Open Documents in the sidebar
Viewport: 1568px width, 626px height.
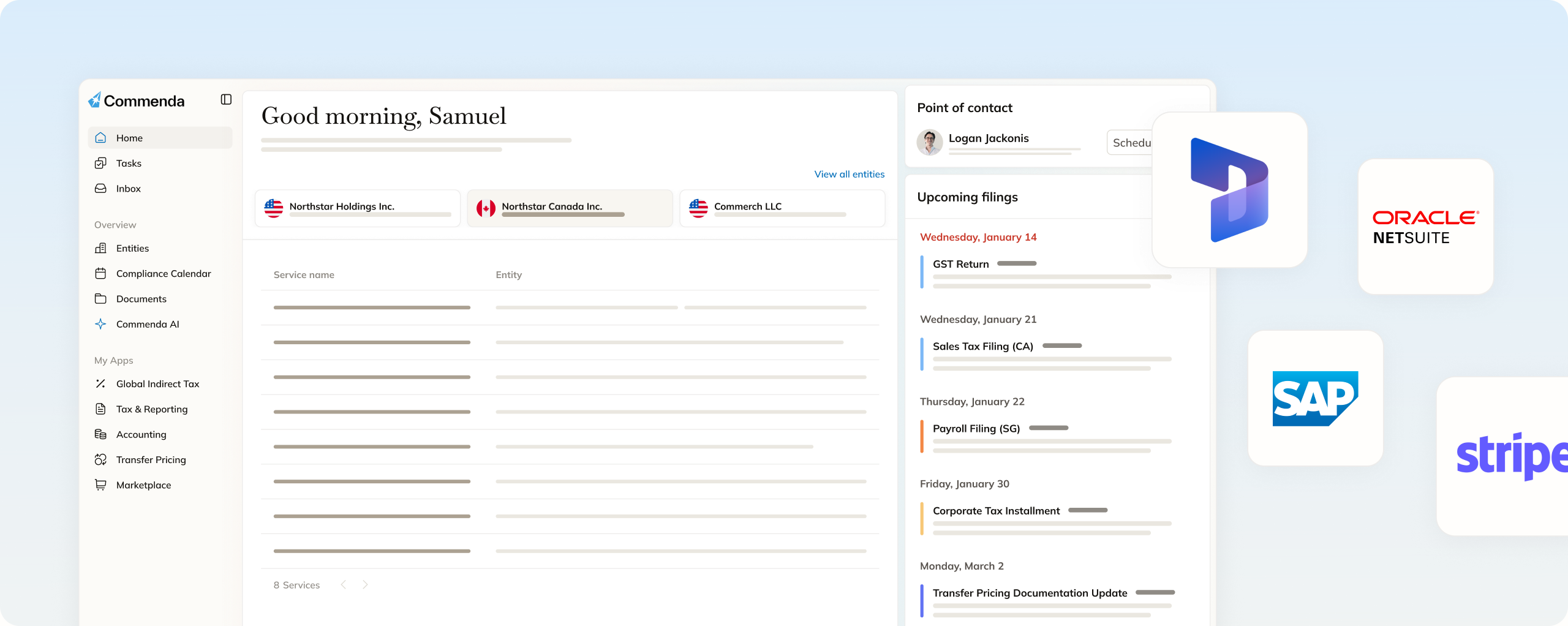point(160,298)
